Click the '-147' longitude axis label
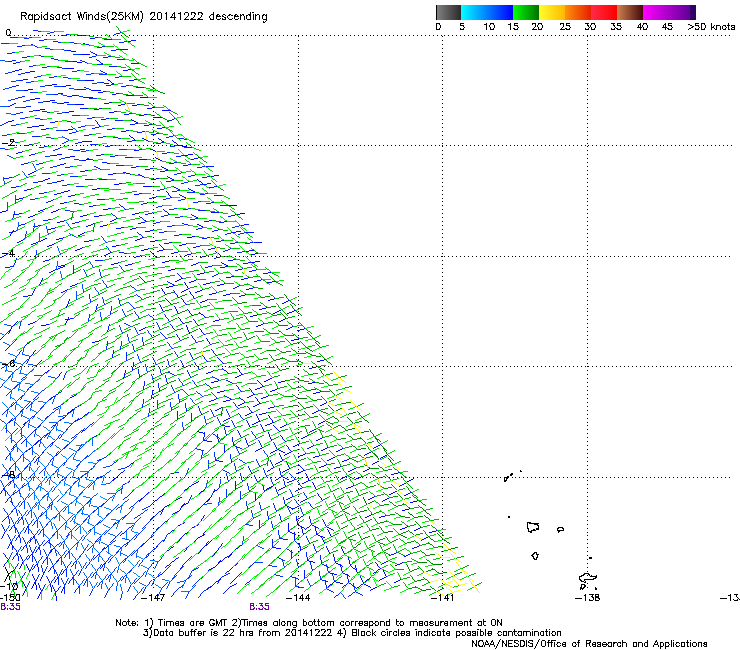The image size is (740, 650). [153, 598]
